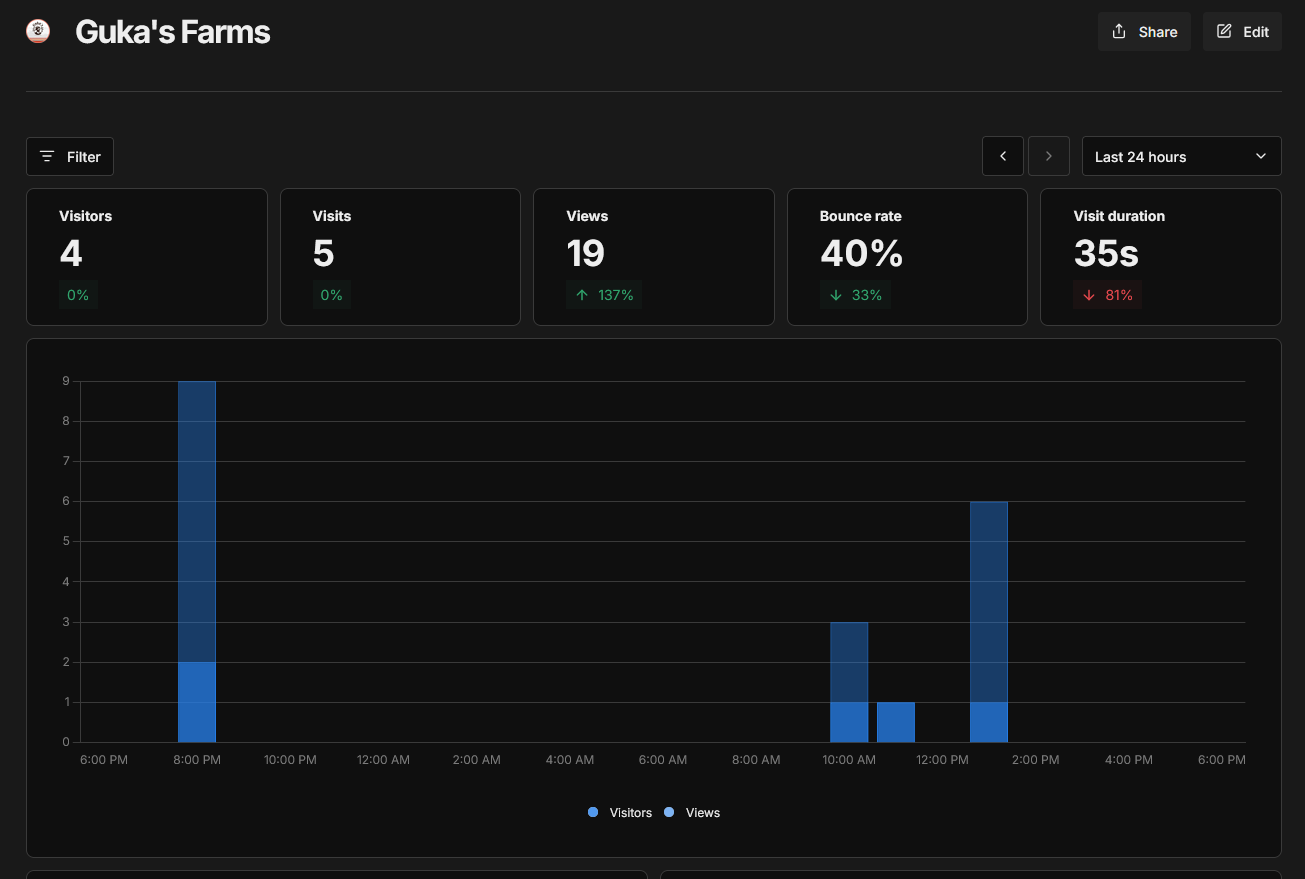
Task: Click the Share button
Action: click(x=1144, y=31)
